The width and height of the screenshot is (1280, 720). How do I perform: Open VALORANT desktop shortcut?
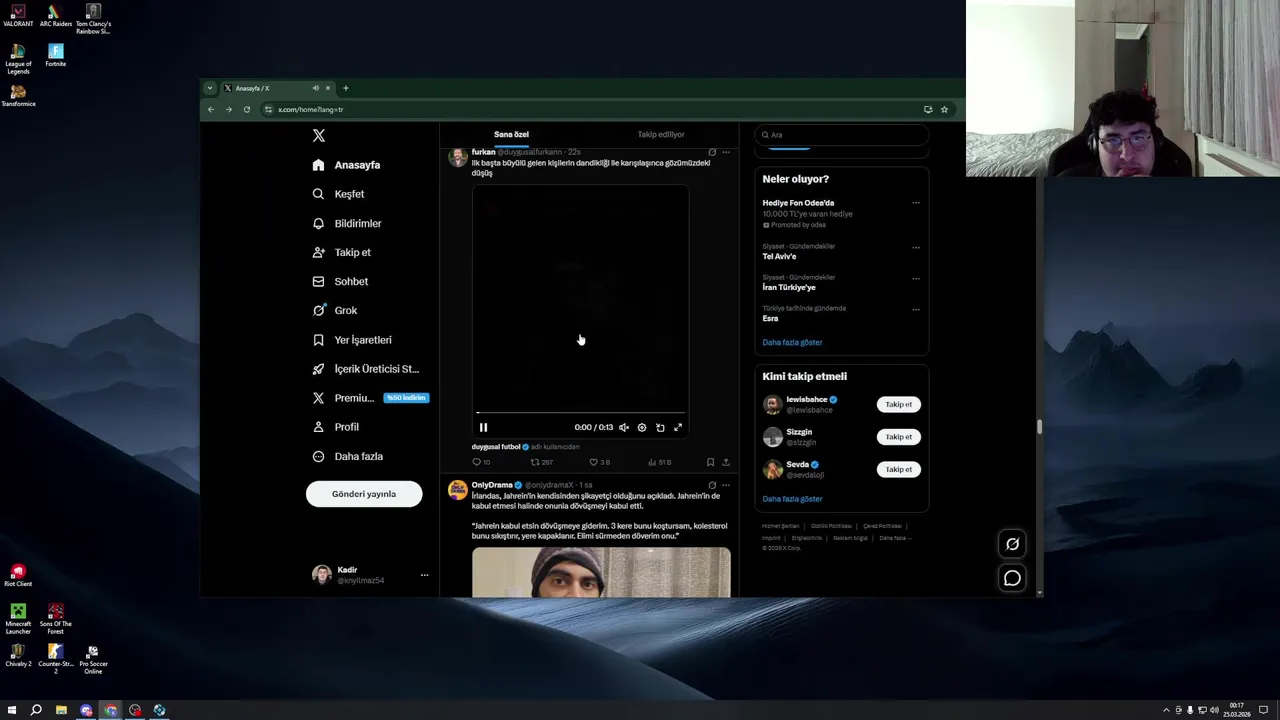(x=18, y=16)
